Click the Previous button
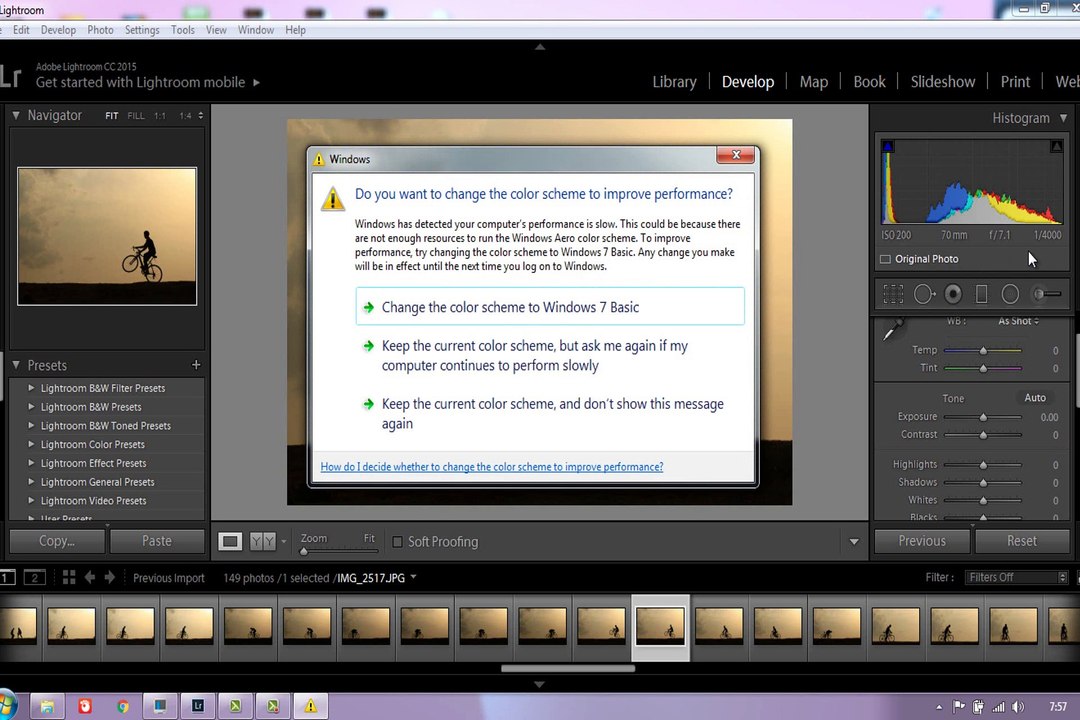The height and width of the screenshot is (720, 1080). click(x=922, y=541)
